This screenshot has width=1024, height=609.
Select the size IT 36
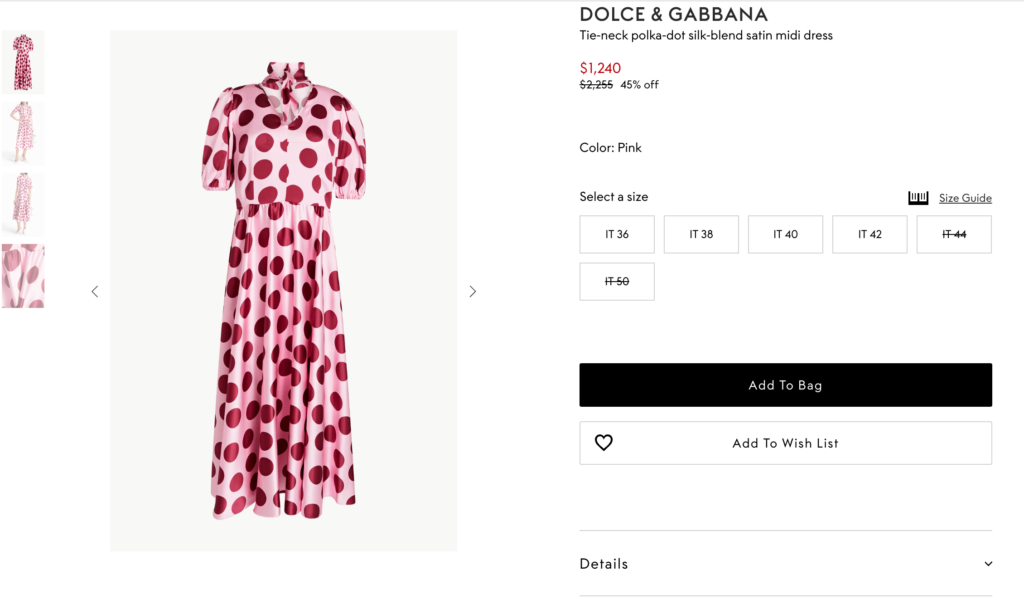point(616,234)
